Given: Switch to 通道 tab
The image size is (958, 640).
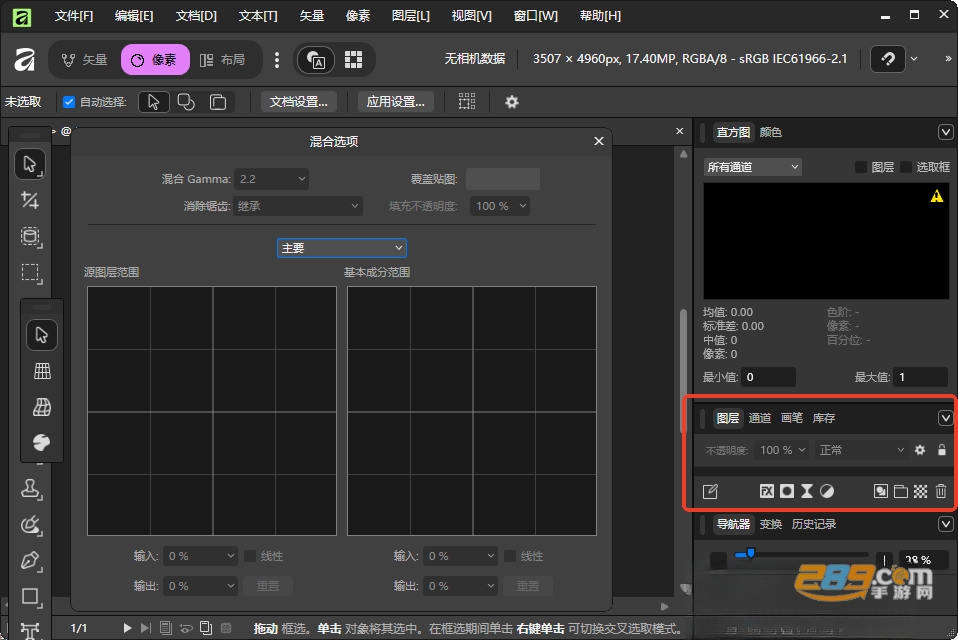Looking at the screenshot, I should click(x=759, y=418).
